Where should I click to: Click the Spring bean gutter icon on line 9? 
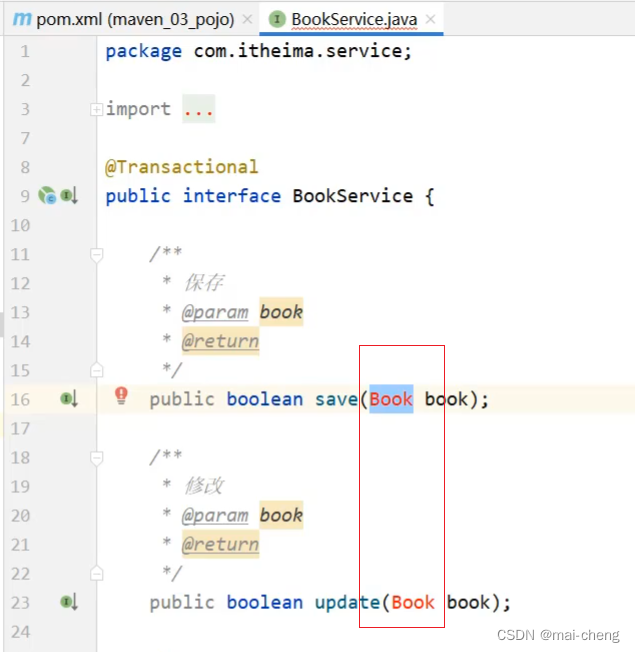(47, 195)
